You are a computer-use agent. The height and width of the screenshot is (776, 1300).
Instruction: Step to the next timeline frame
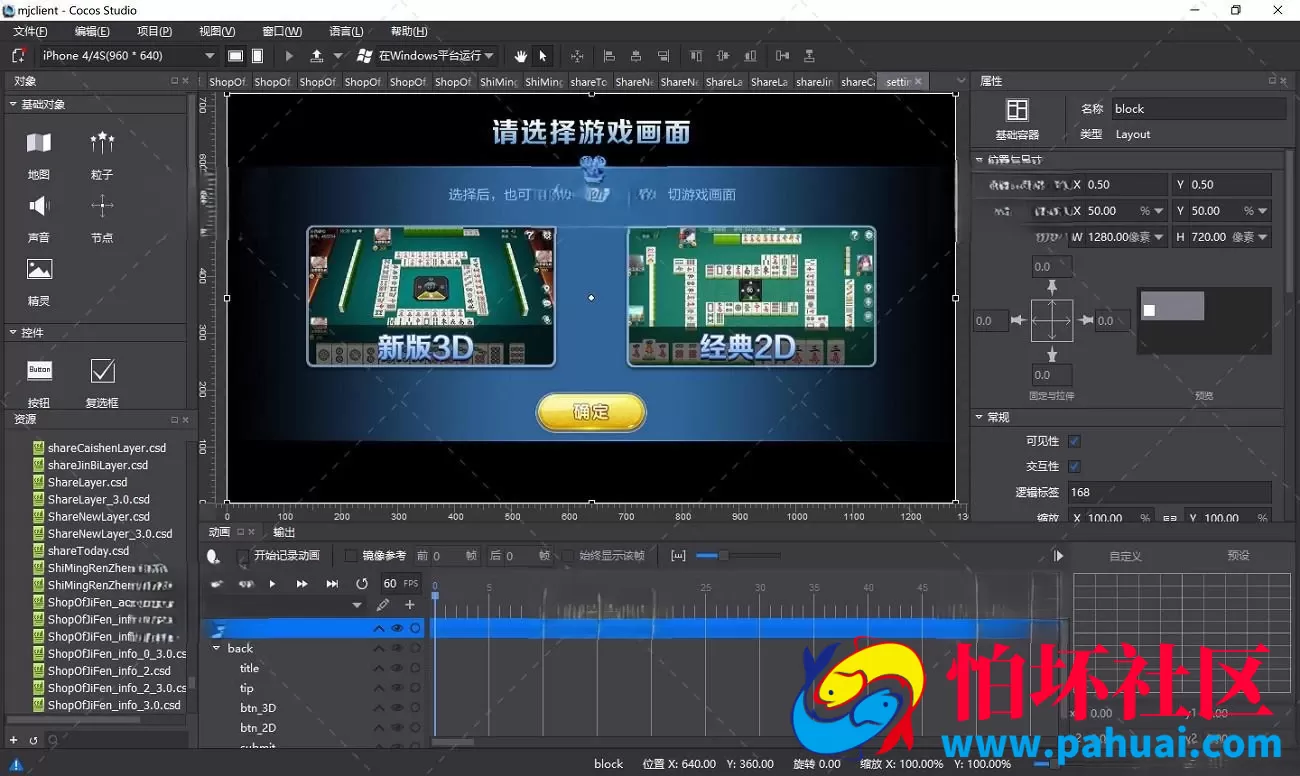(301, 583)
